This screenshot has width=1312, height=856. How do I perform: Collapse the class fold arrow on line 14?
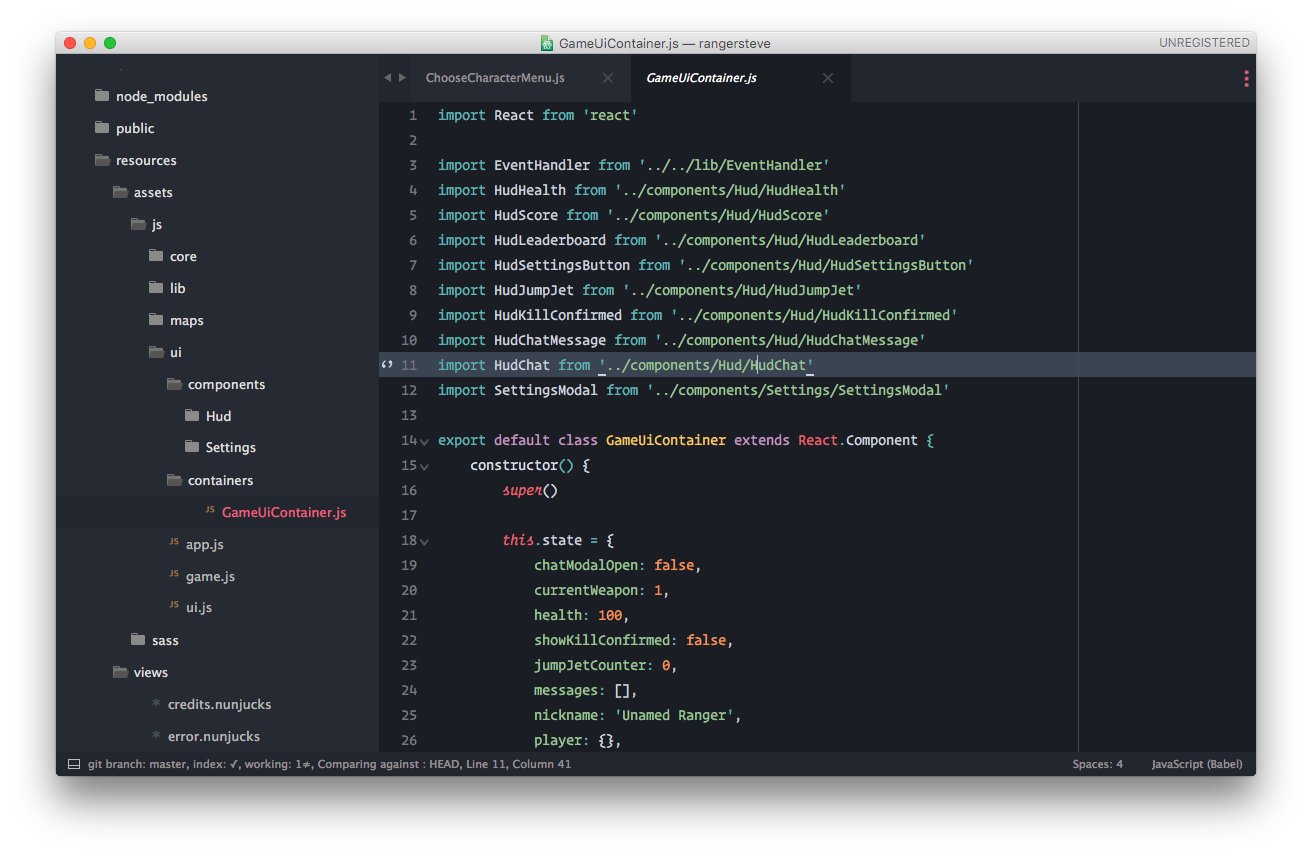pyautogui.click(x=425, y=442)
